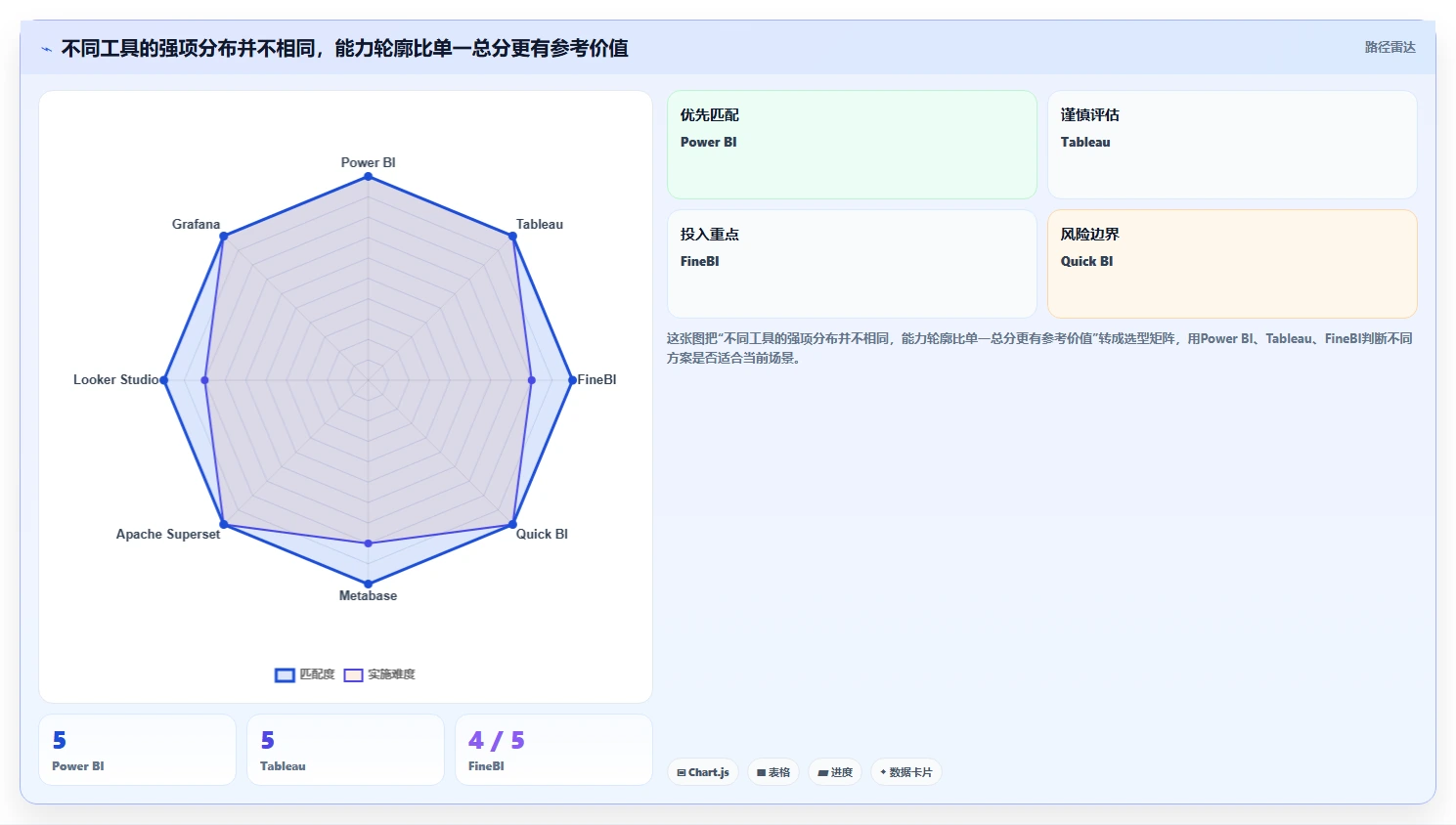Image resolution: width=1456 pixels, height=825 pixels.
Task: Click the main heading 不同工具的强项分布并不相同
Action: pos(344,48)
